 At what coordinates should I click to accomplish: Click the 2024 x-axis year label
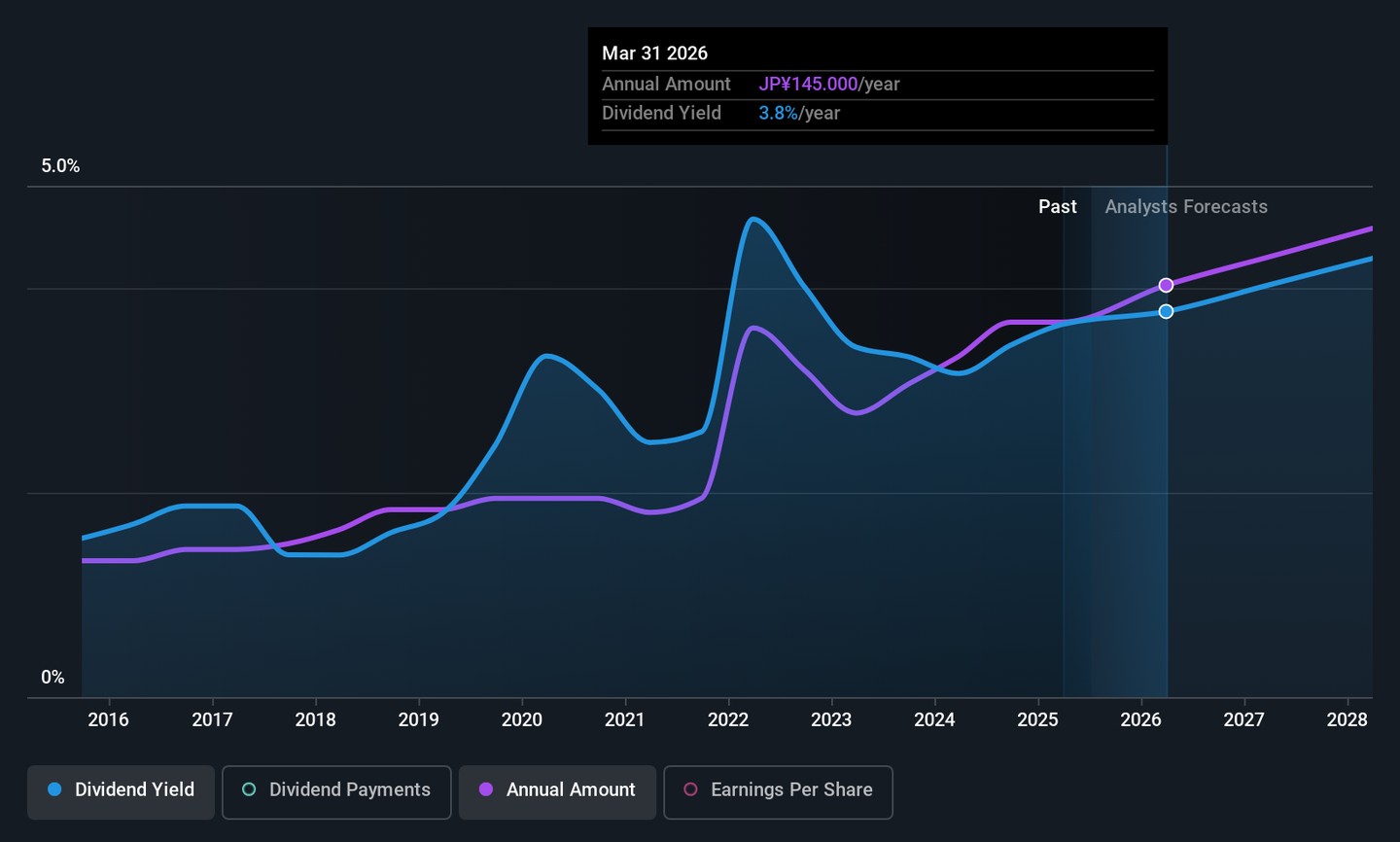click(934, 719)
